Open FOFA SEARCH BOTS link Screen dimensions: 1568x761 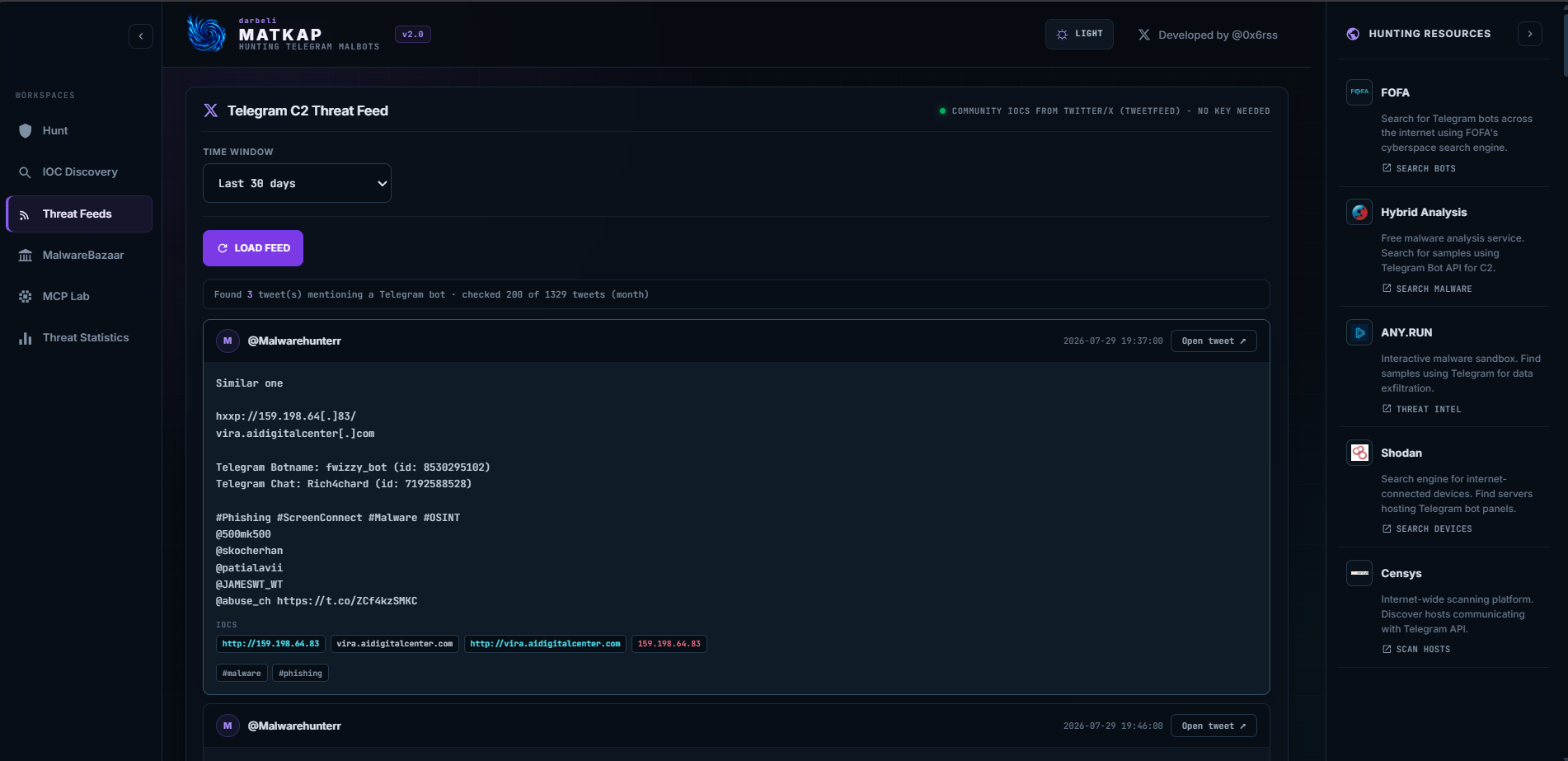click(1419, 168)
